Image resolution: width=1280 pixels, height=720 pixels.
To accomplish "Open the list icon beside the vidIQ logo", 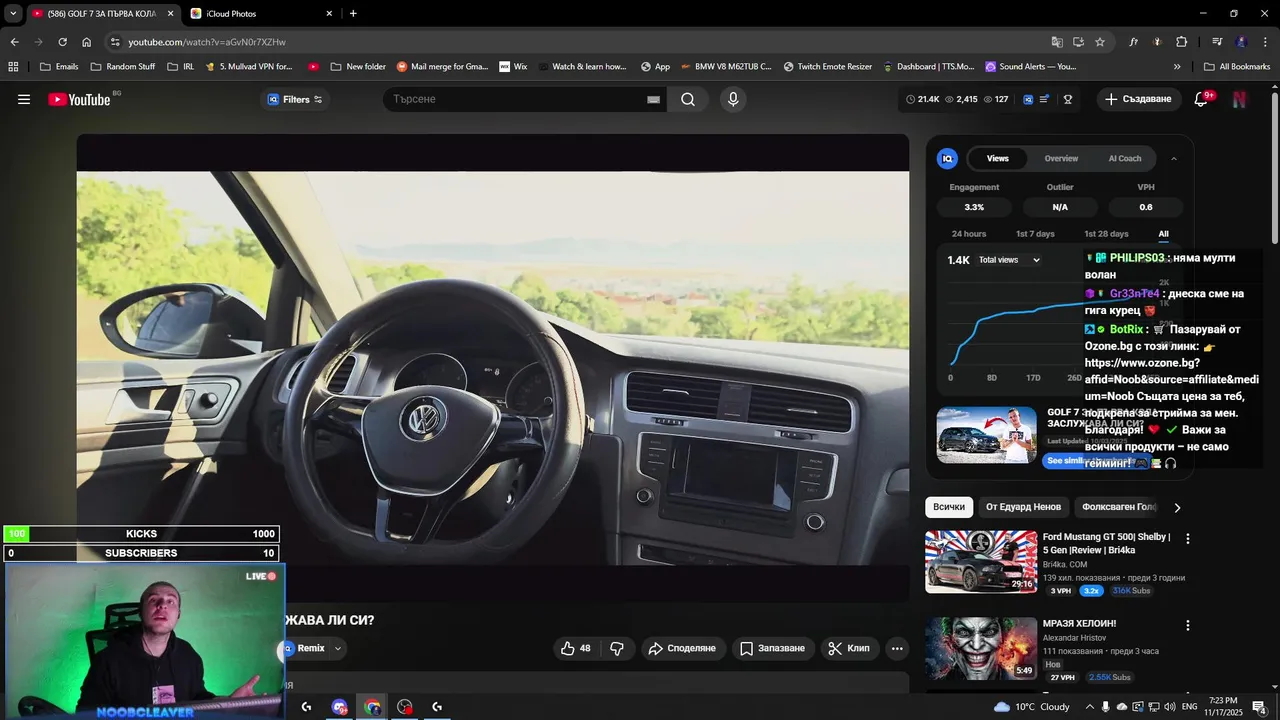I will (x=1045, y=99).
